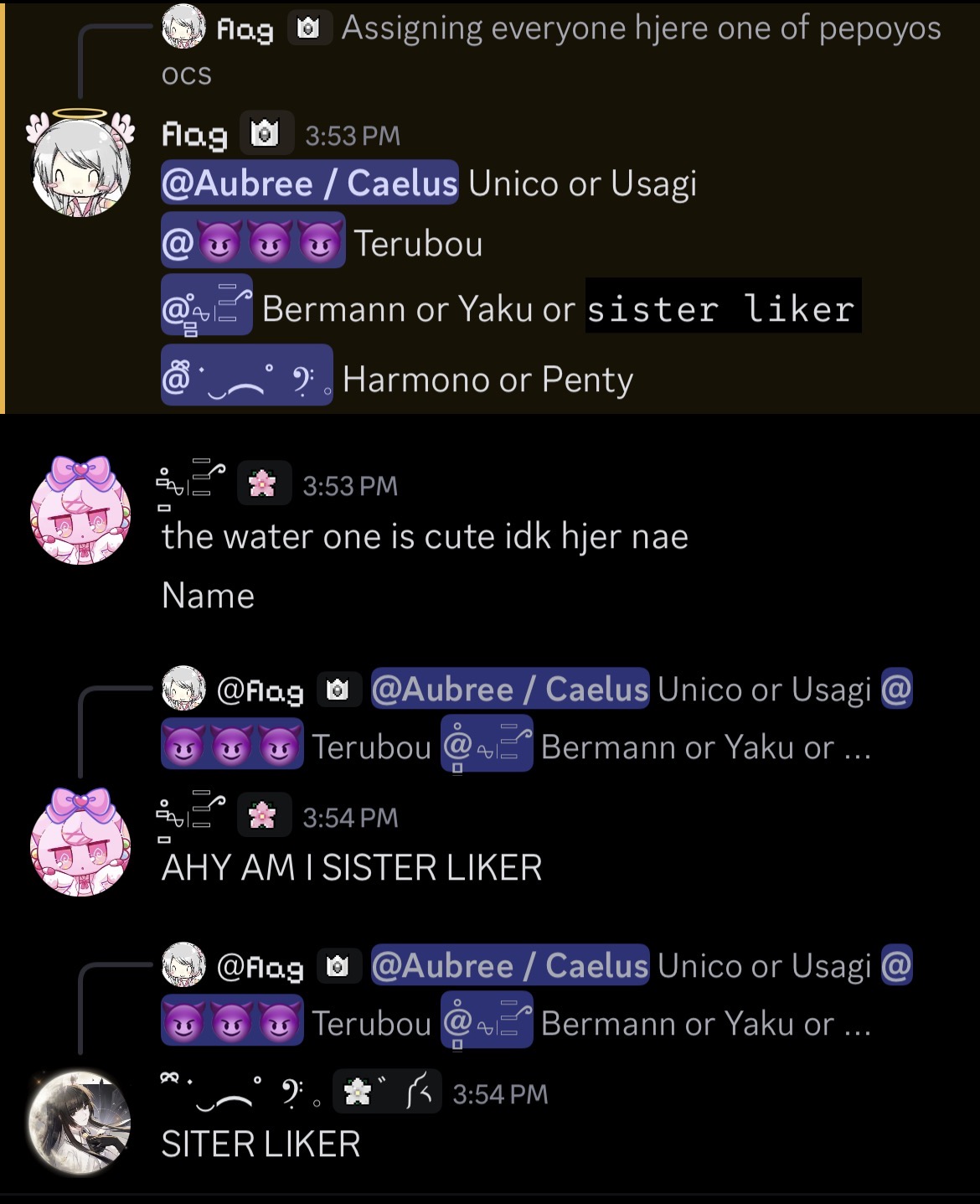The image size is (980, 1204).
Task: Tap the symbol-name mention before Bermann or Yaku
Action: (207, 307)
